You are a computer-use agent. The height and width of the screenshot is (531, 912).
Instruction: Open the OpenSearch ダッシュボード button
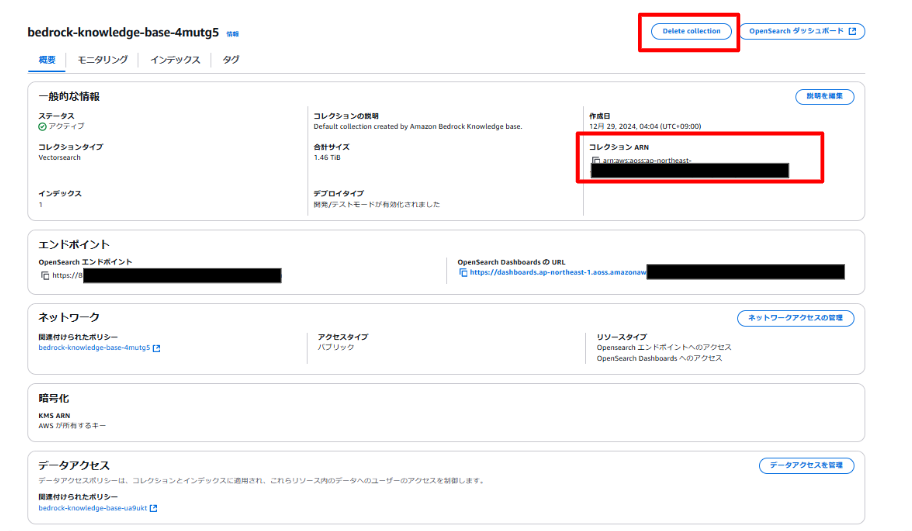click(x=802, y=31)
